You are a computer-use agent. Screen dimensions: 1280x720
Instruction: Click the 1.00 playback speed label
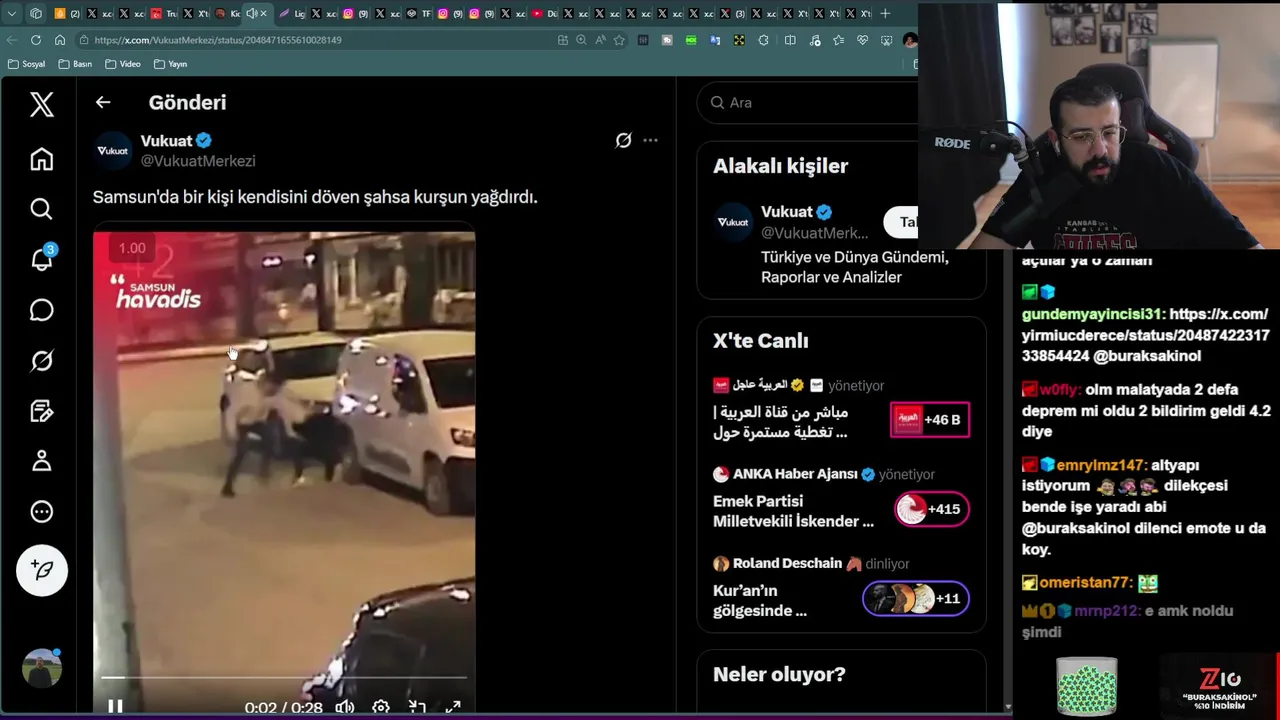132,248
